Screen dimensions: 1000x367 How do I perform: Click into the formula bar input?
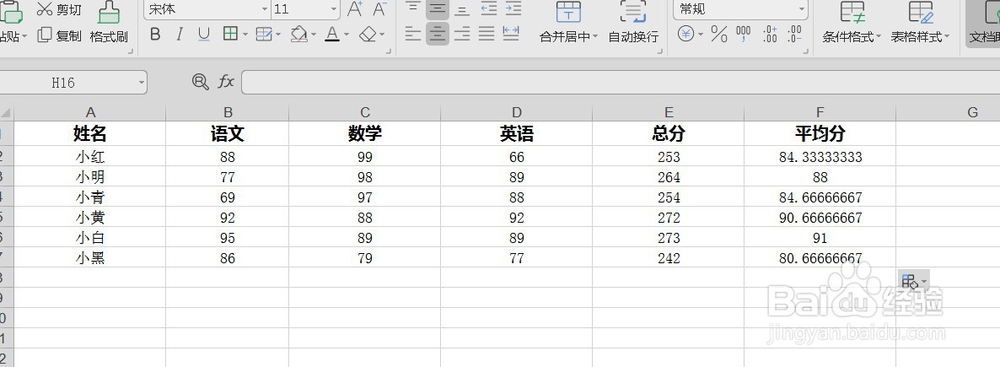pos(620,82)
